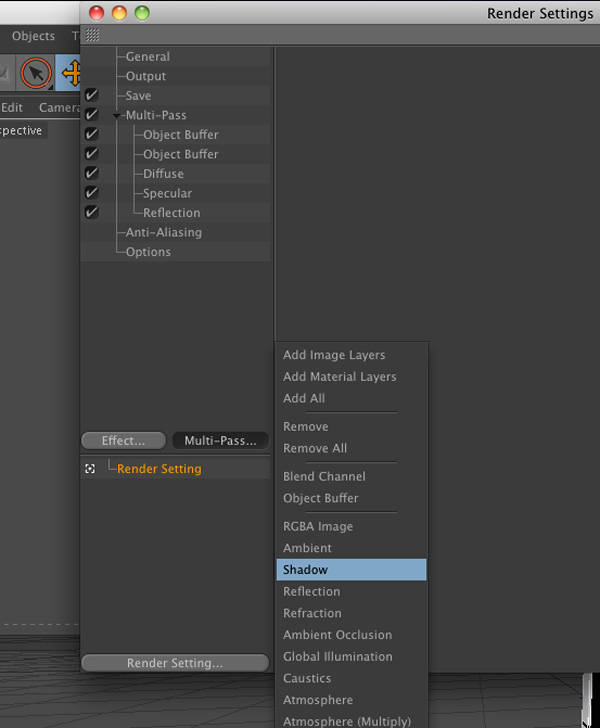Toggle the first Object Buffer checkbox

tap(91, 134)
